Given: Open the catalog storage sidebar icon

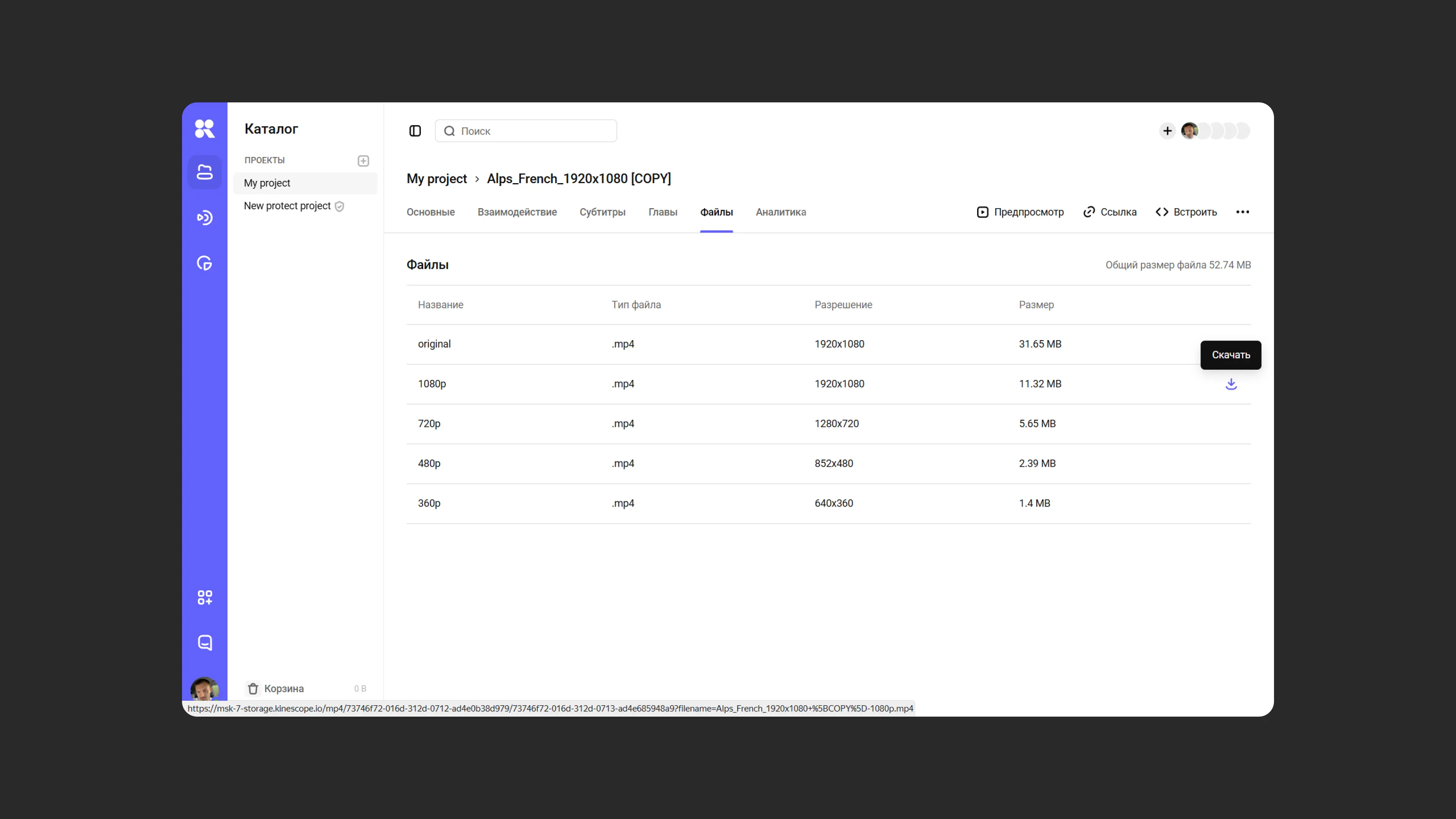Looking at the screenshot, I should [x=204, y=173].
